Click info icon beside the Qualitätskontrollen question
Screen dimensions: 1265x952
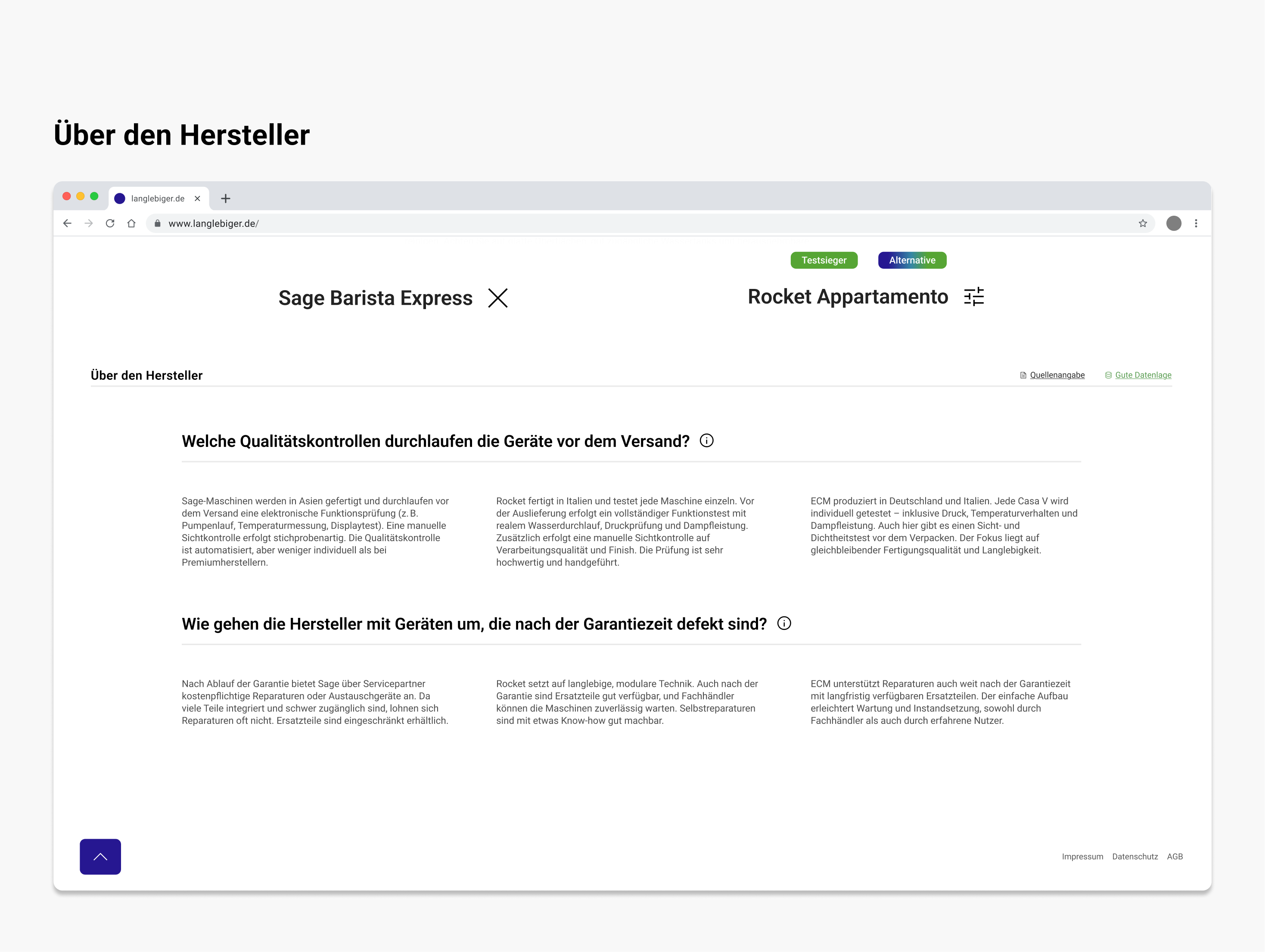click(x=706, y=441)
